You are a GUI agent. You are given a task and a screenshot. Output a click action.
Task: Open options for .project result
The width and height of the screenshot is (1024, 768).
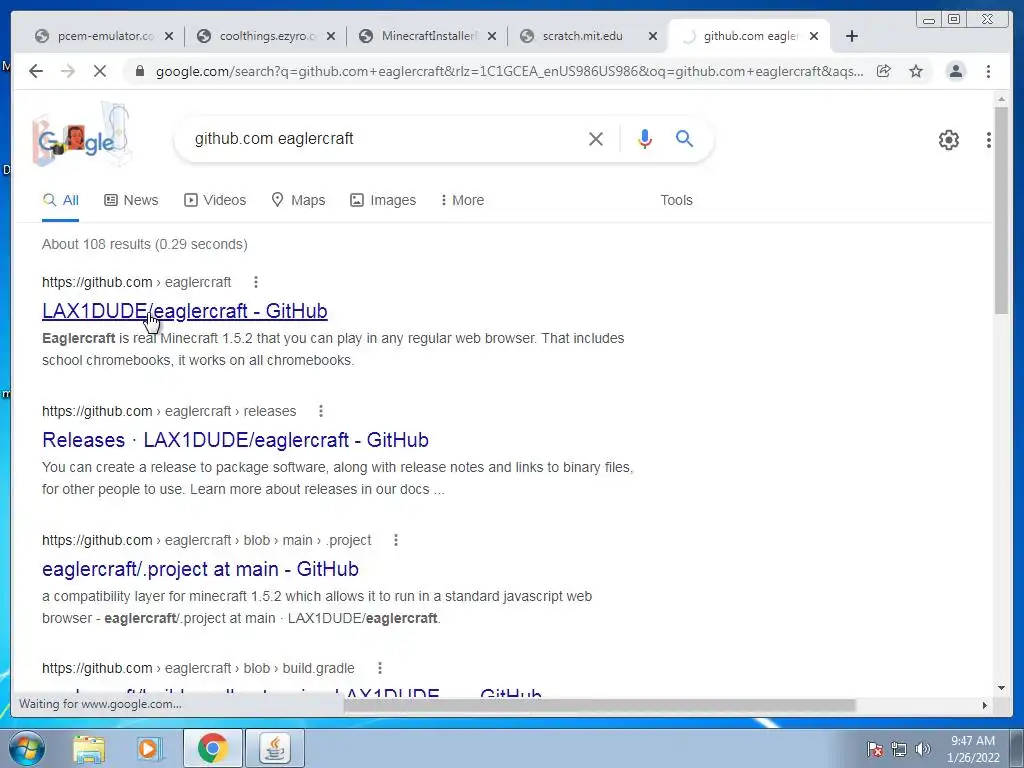point(396,540)
